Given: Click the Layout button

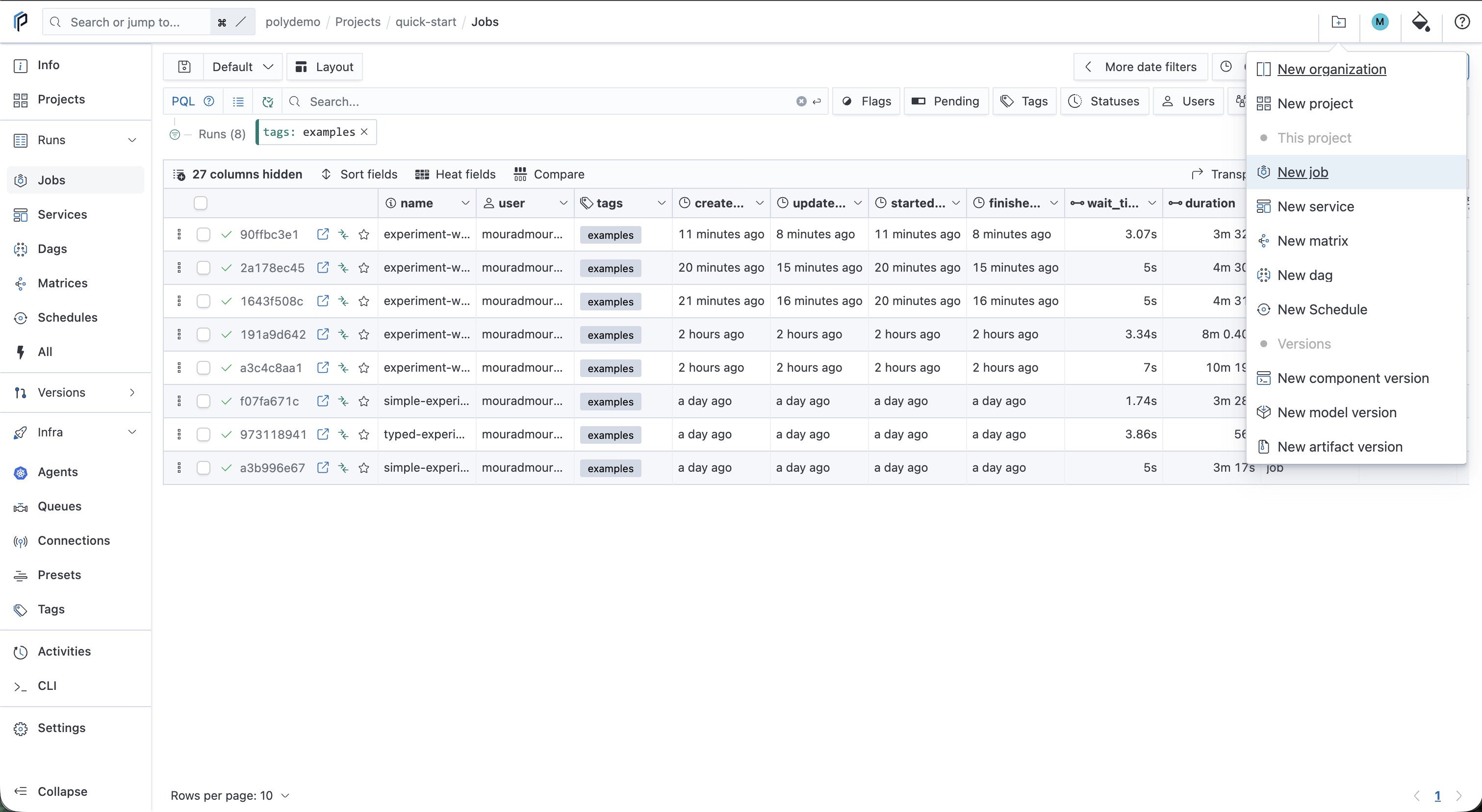Looking at the screenshot, I should [325, 67].
